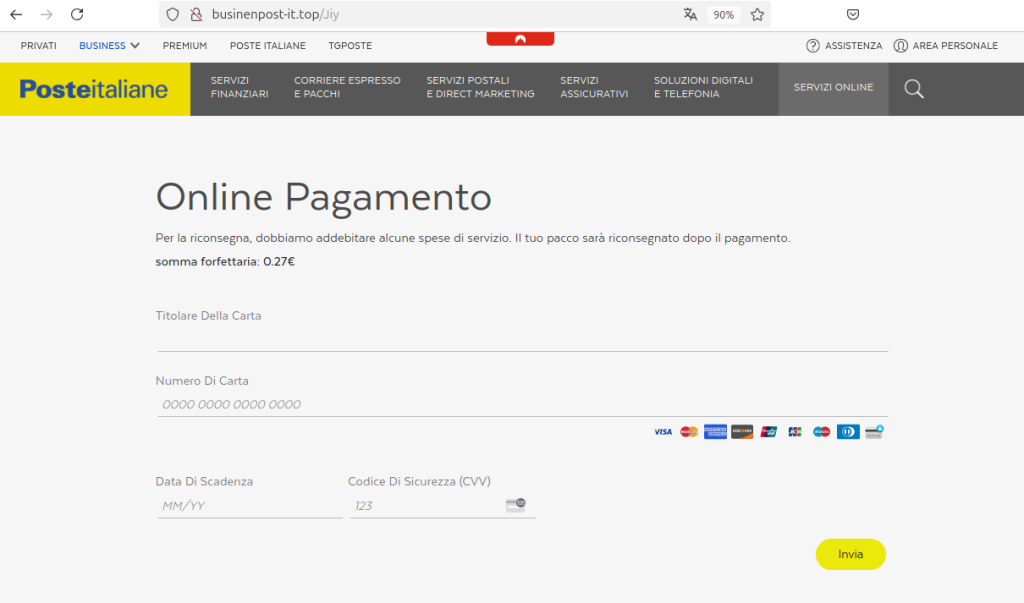The image size is (1024, 603).
Task: Click the UnionPay card logo
Action: tap(769, 432)
